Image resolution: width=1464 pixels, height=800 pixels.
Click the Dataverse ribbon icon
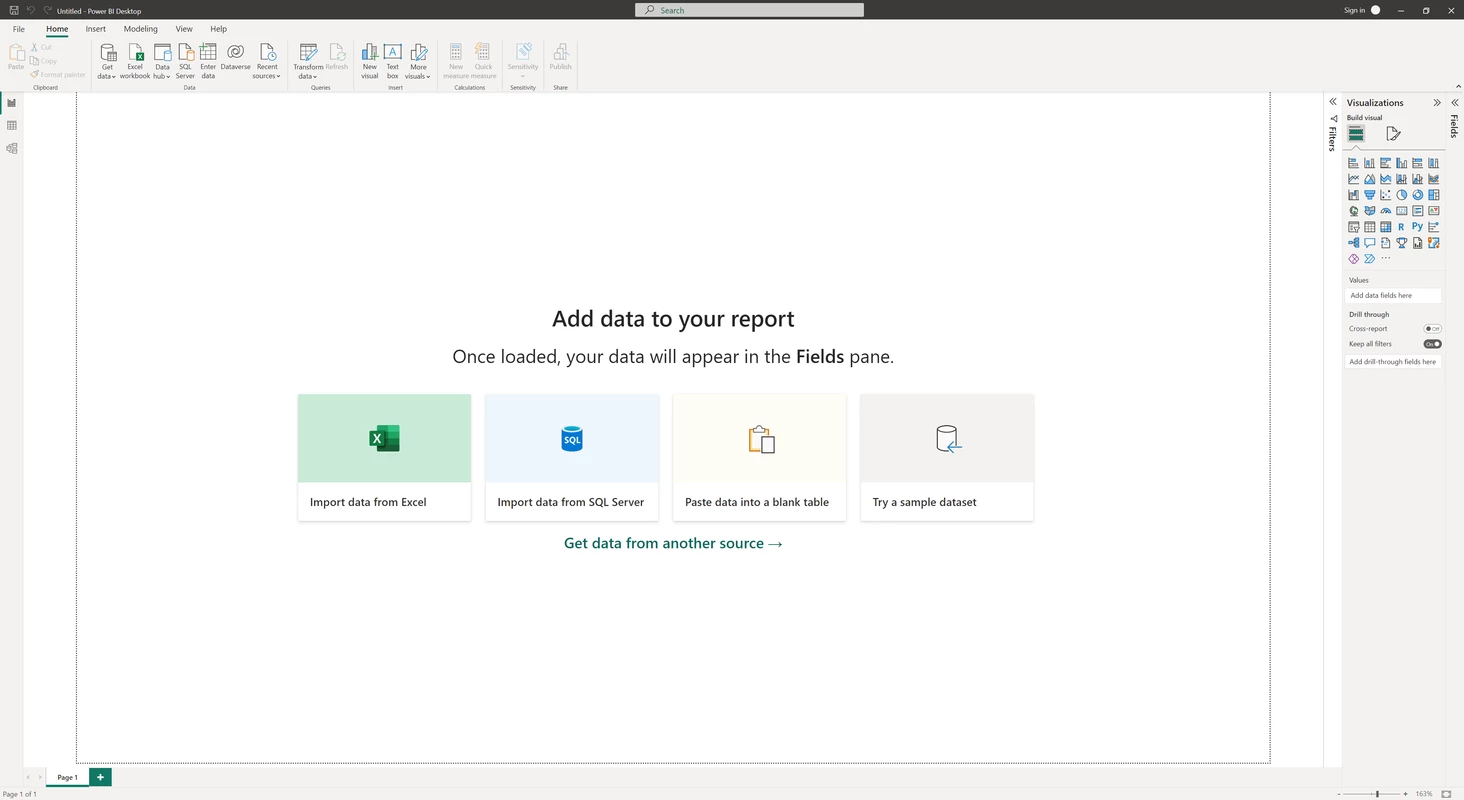pos(235,57)
